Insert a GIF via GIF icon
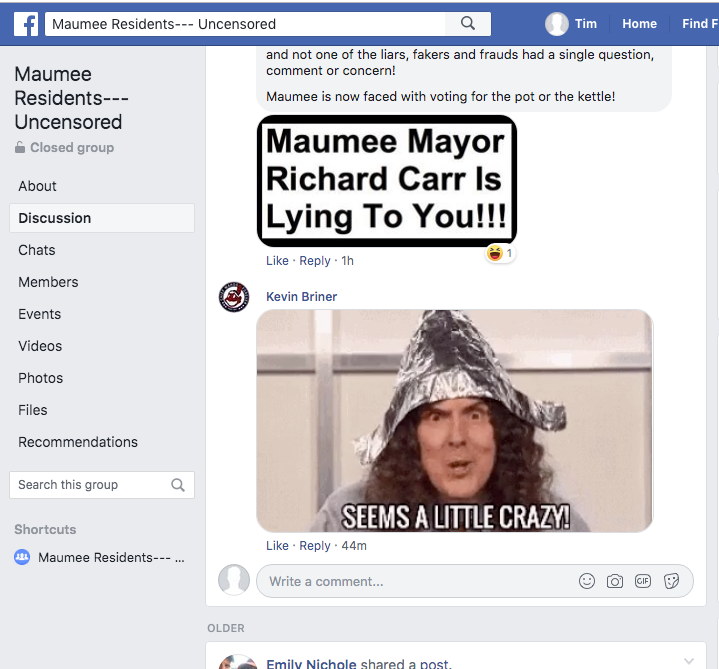Image resolution: width=719 pixels, height=669 pixels. (x=643, y=581)
